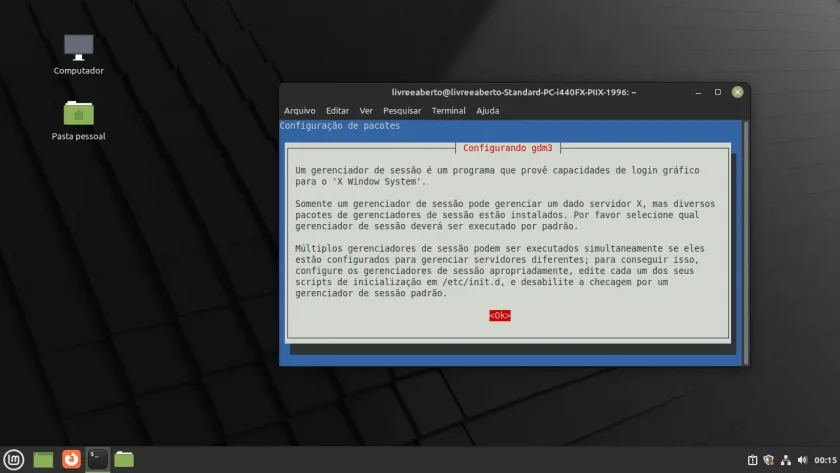Confirm the gdm3 dialog with Ok

[x=500, y=316]
